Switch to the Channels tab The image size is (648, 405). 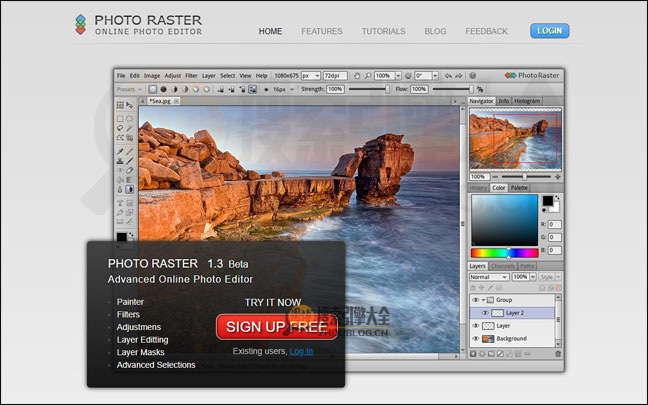pyautogui.click(x=503, y=266)
